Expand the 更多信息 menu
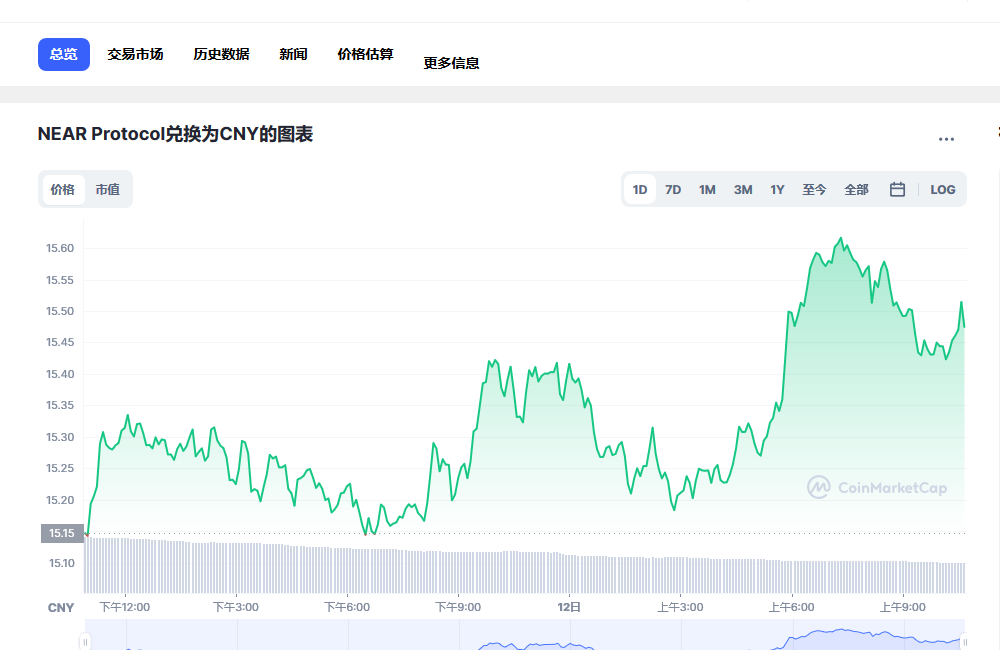 coord(452,63)
